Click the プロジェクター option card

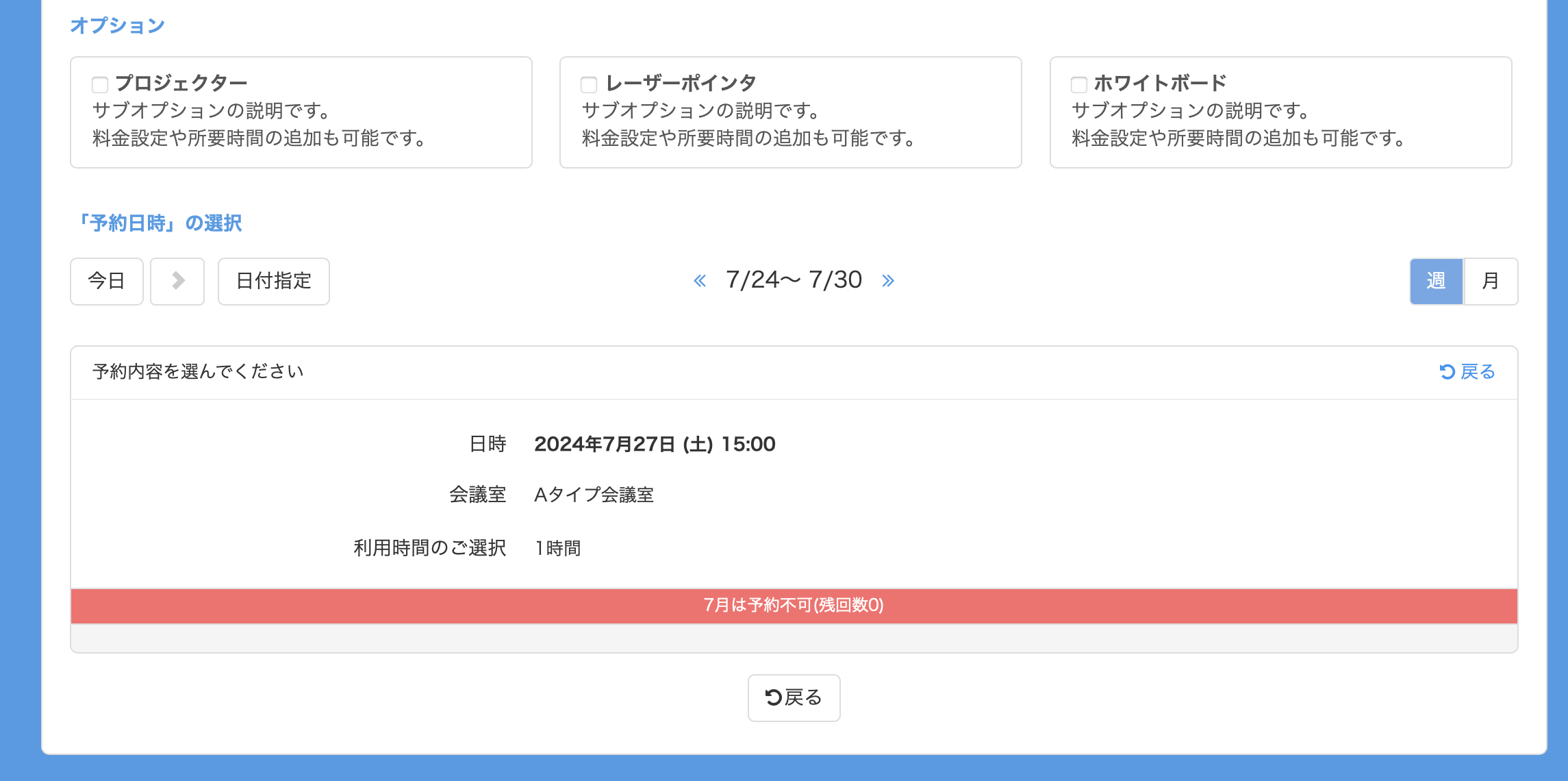301,125
